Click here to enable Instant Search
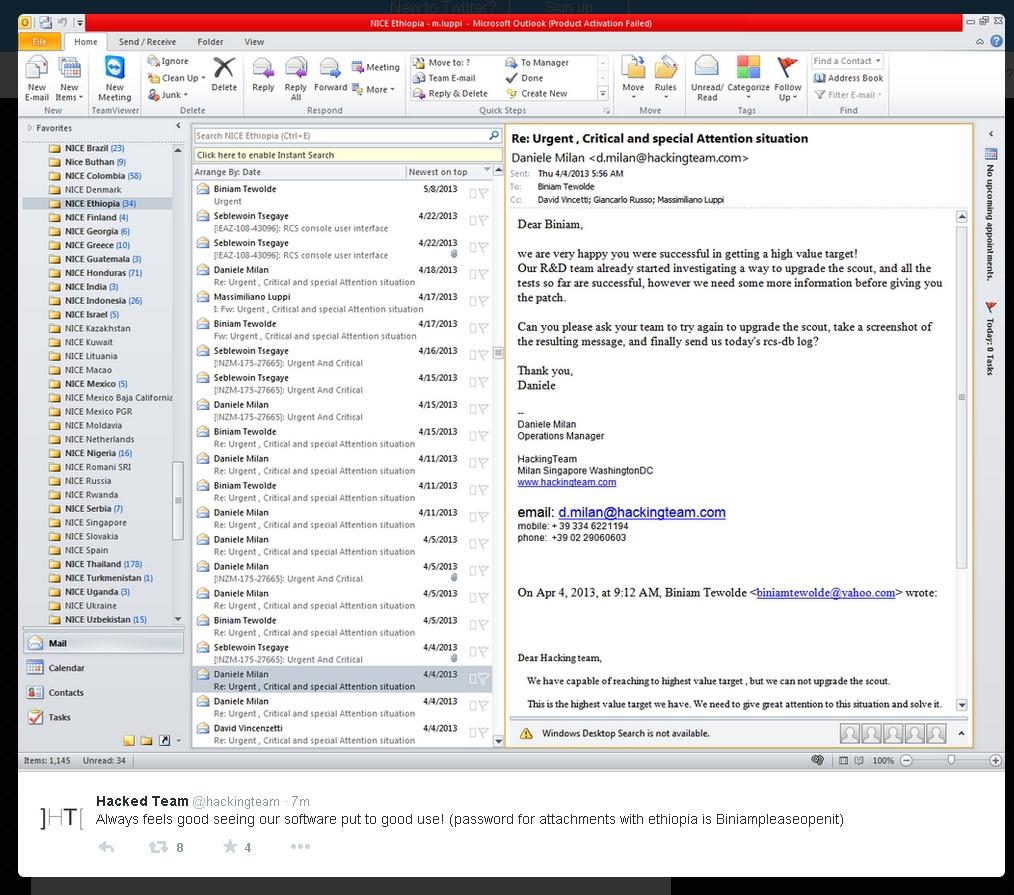This screenshot has width=1014, height=895. (x=348, y=155)
